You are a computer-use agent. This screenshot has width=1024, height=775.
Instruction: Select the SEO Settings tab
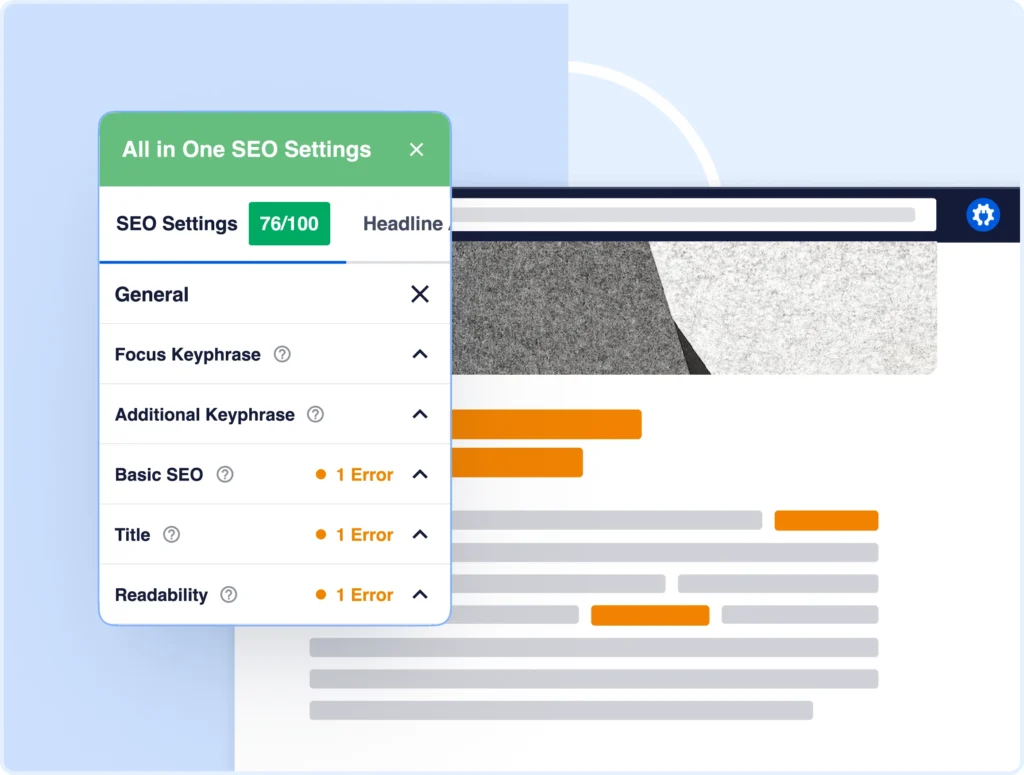(x=176, y=223)
